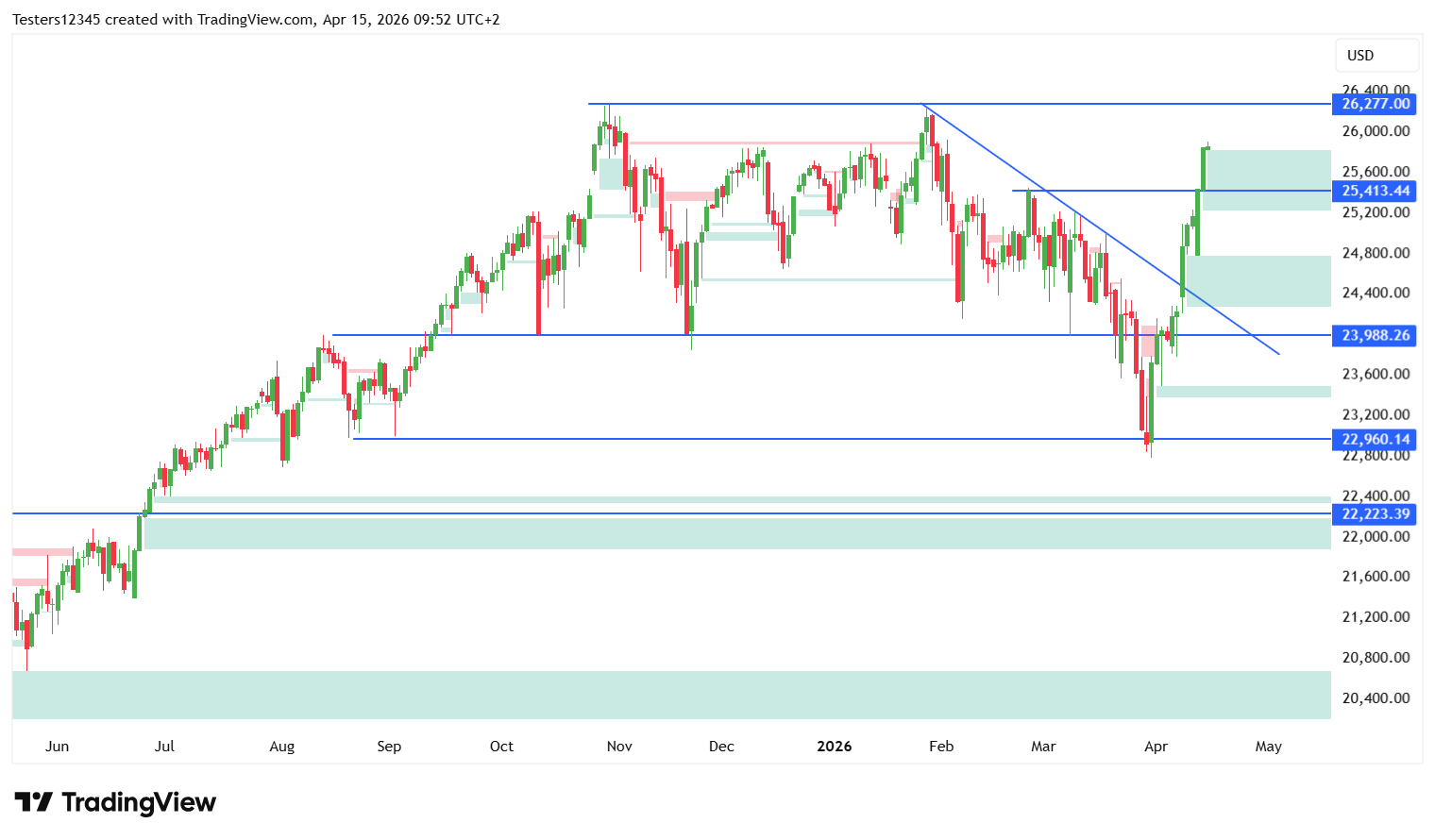Click the Nov label on time axis
The width and height of the screenshot is (1435, 840).
[x=619, y=747]
